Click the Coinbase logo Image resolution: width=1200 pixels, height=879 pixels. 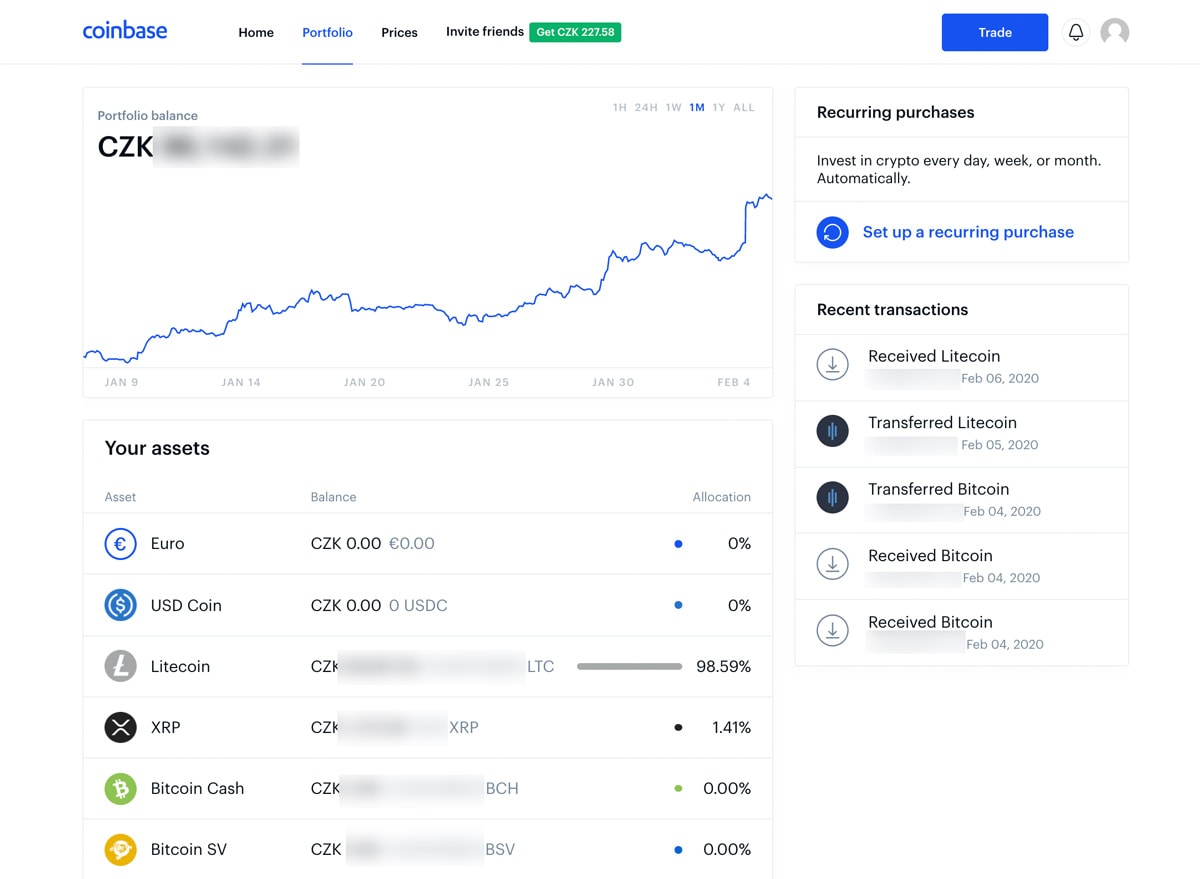tap(125, 30)
